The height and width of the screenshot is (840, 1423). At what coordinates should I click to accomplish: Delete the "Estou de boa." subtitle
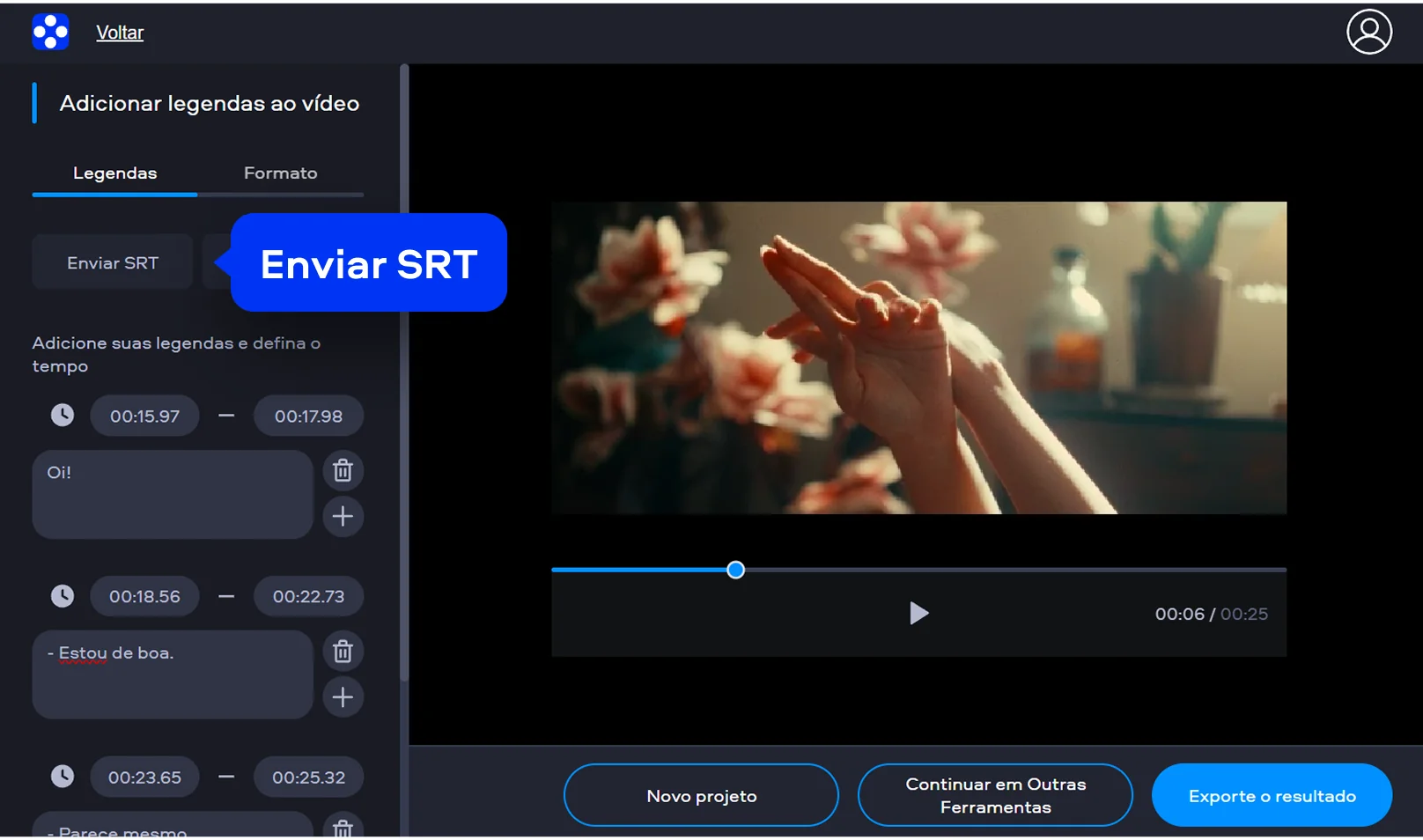tap(343, 652)
